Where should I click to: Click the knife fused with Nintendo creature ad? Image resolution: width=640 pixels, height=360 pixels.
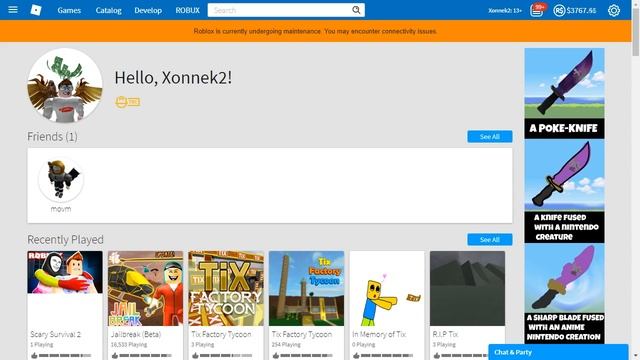click(x=564, y=191)
